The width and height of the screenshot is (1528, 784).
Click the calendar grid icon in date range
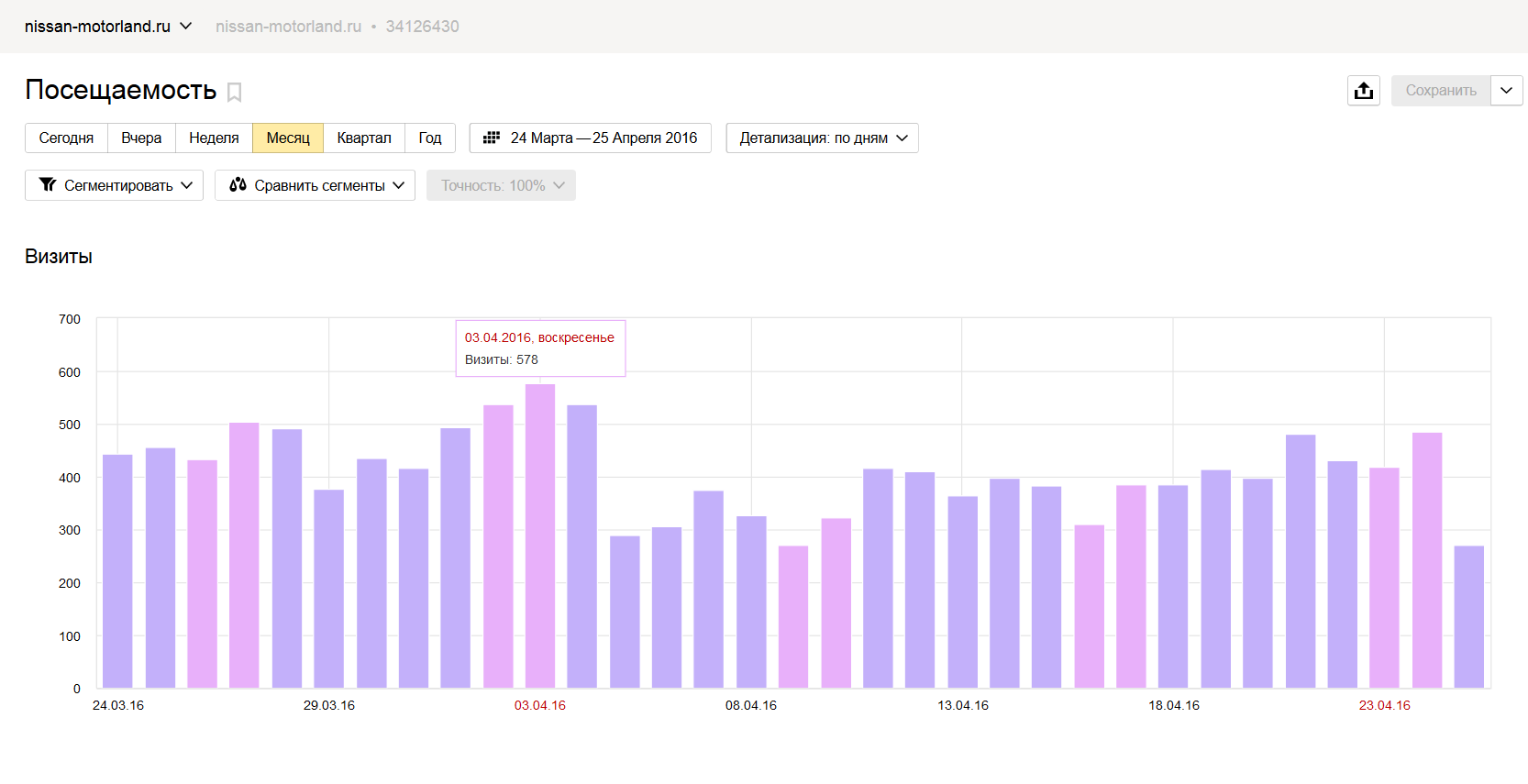pyautogui.click(x=492, y=138)
